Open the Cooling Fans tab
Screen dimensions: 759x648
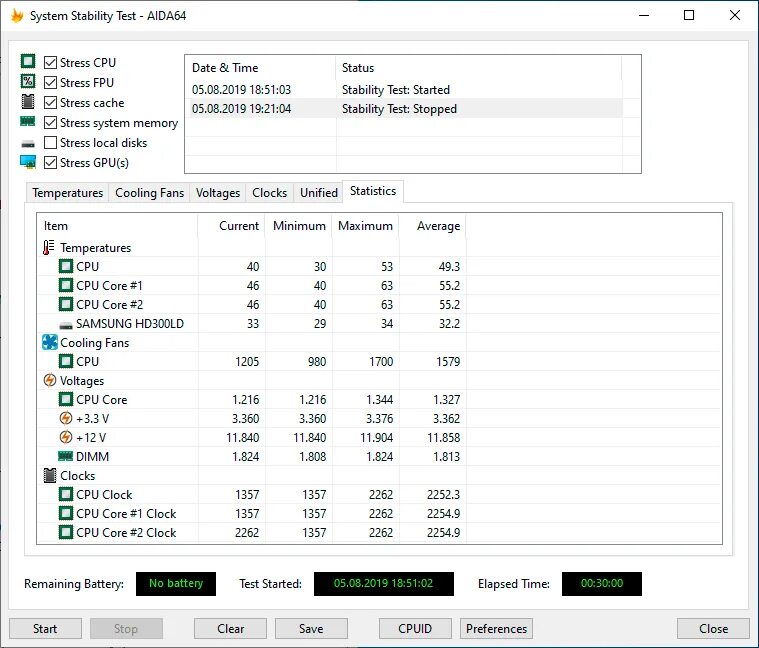tap(150, 193)
